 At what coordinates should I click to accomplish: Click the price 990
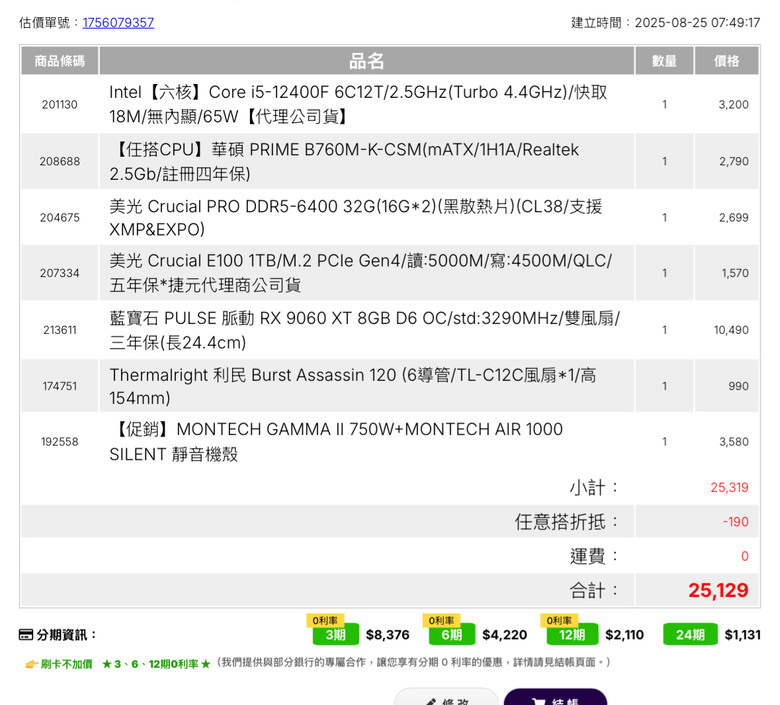[739, 386]
